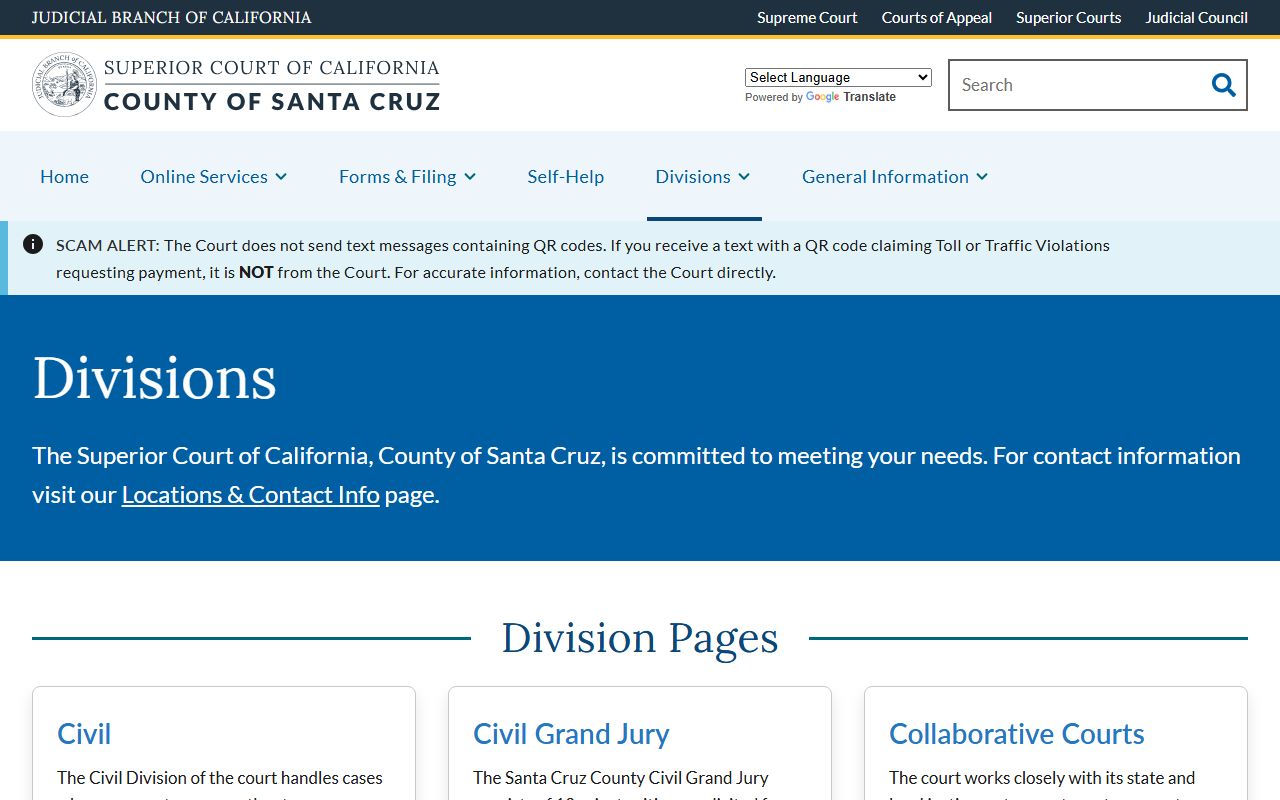Open the Courts of Appeal link
1280x800 pixels.
click(x=937, y=17)
